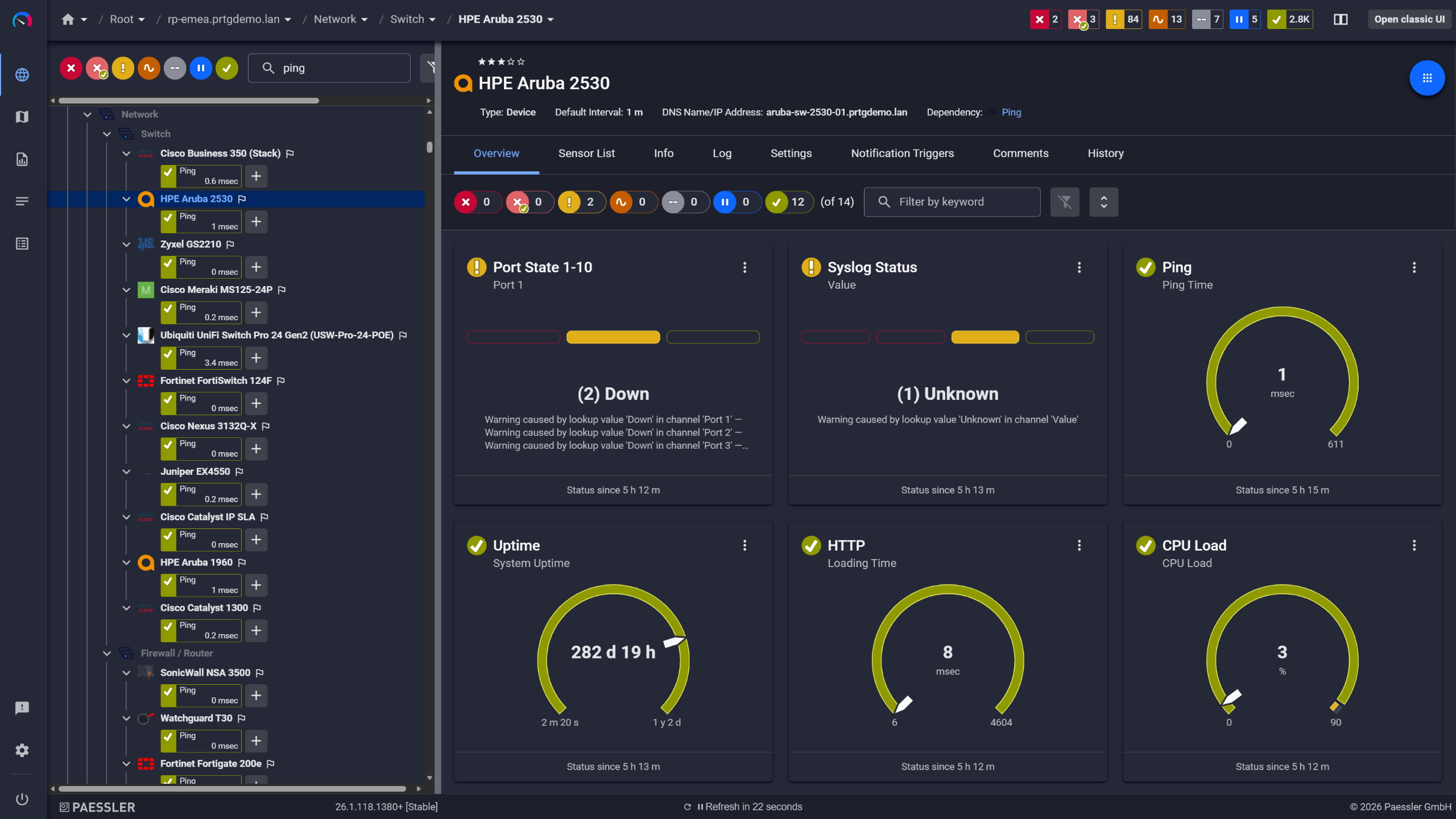Toggle sensor Paused filter showing 0
The width and height of the screenshot is (1456, 819).
(x=737, y=202)
